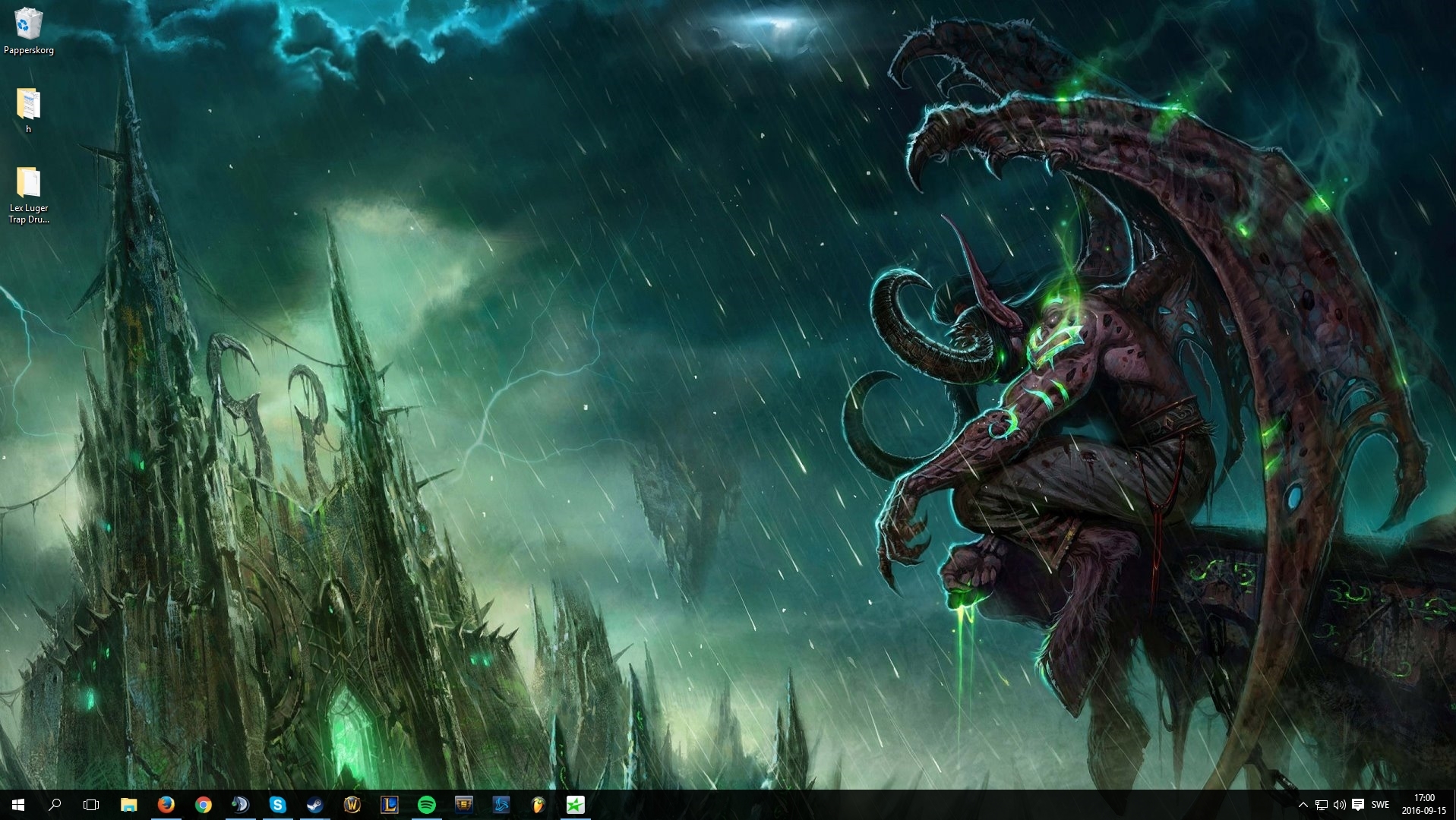This screenshot has height=820, width=1456.
Task: Open Spotify from the taskbar
Action: coord(426,805)
